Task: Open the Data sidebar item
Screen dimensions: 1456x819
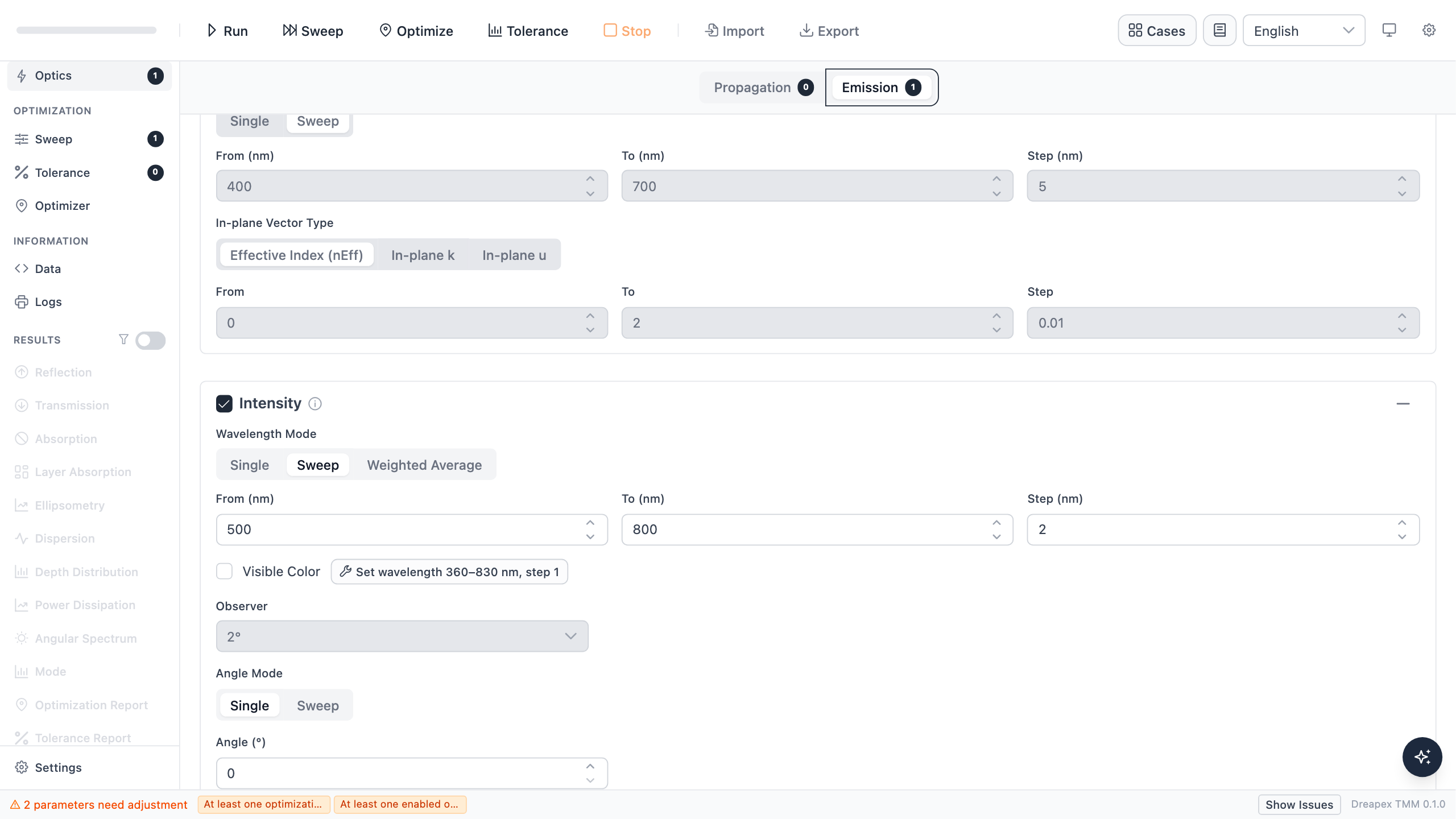Action: pyautogui.click(x=89, y=269)
